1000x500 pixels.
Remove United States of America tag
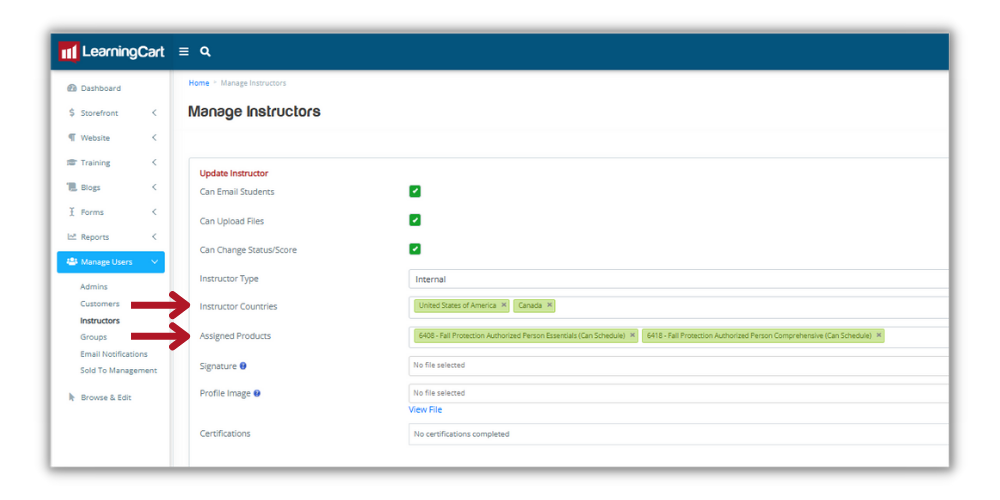click(x=503, y=305)
